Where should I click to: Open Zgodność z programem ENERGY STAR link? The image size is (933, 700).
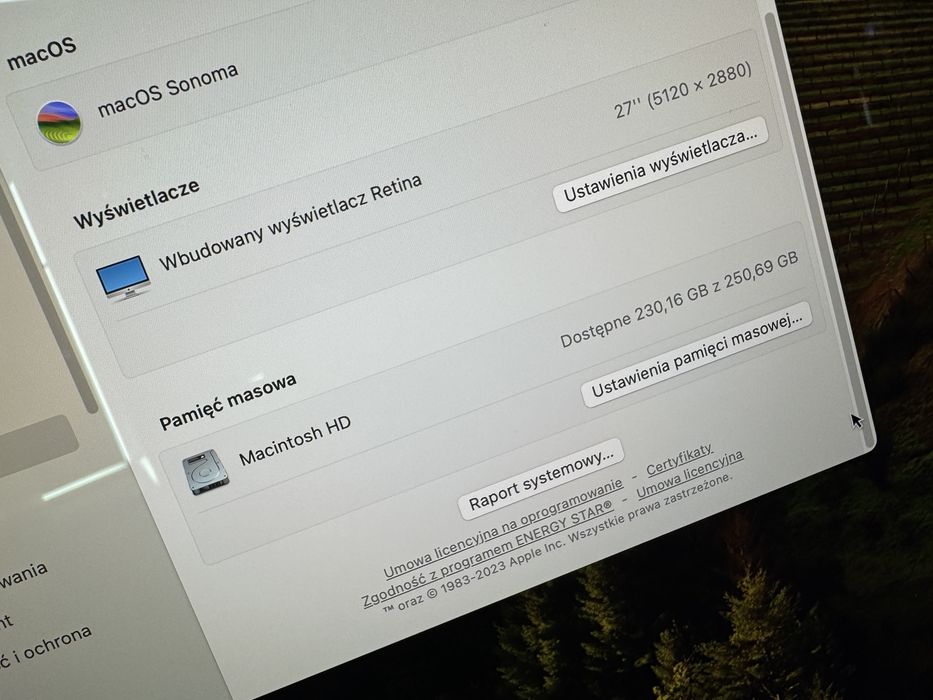click(487, 554)
